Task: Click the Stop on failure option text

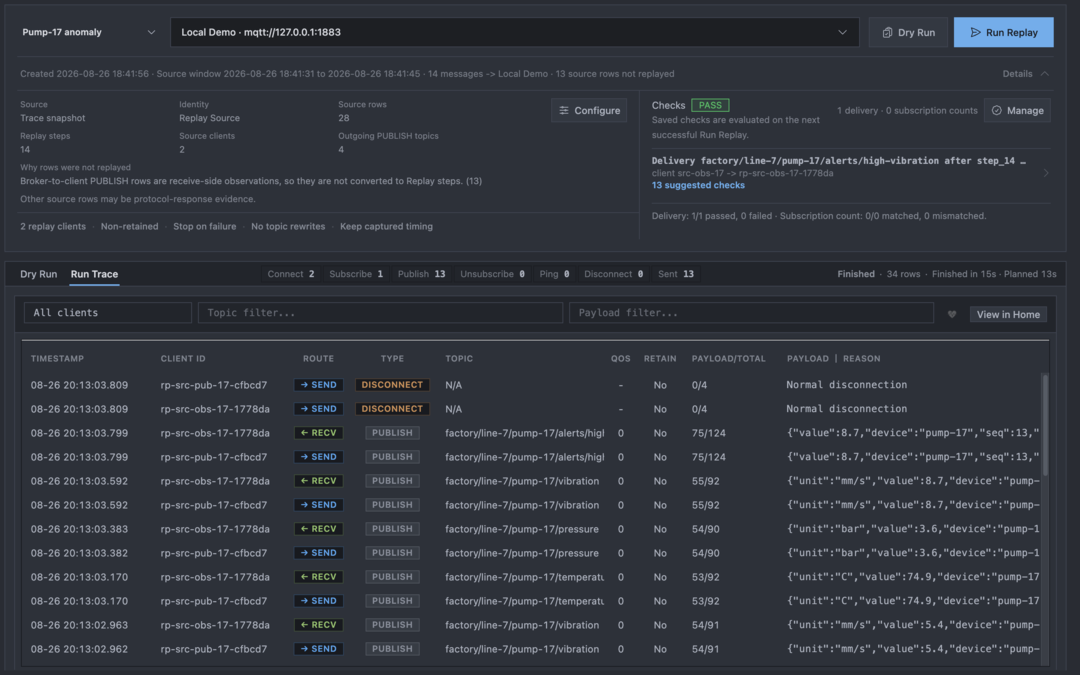Action: (x=205, y=227)
